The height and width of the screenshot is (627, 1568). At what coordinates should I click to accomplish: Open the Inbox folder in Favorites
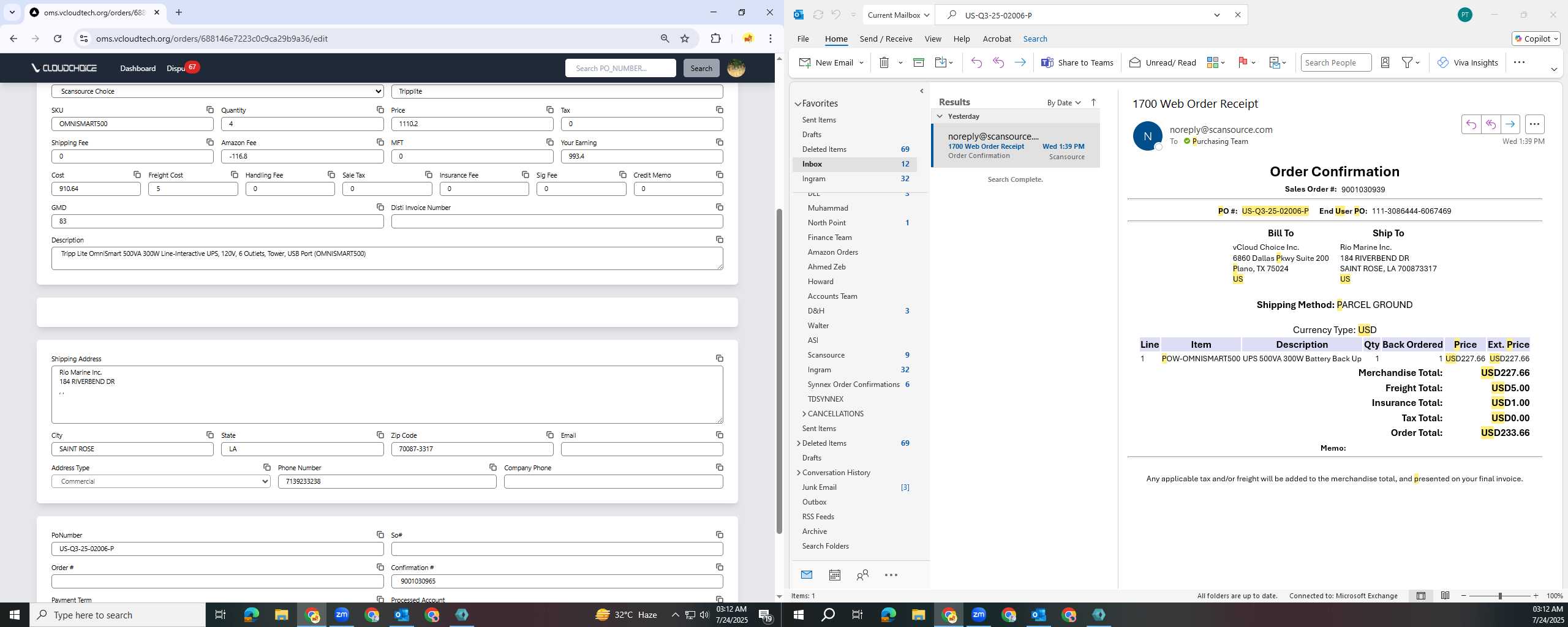(855, 164)
